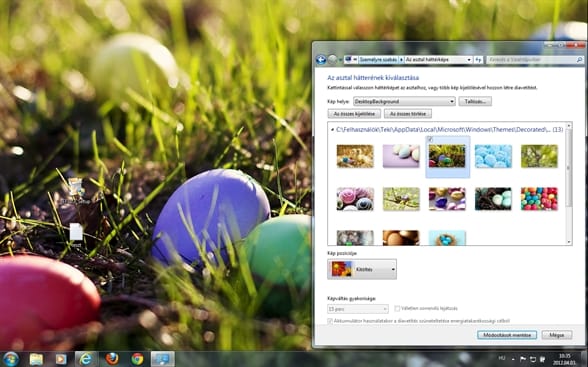Click the Mégse cancel button

tap(557, 335)
